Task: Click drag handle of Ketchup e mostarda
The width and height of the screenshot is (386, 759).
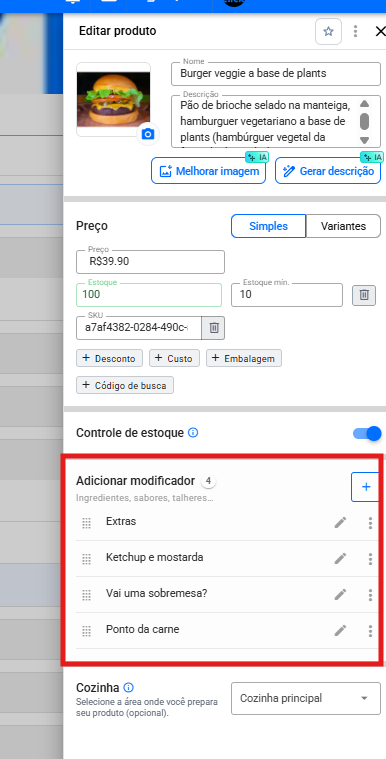Action: (x=87, y=559)
